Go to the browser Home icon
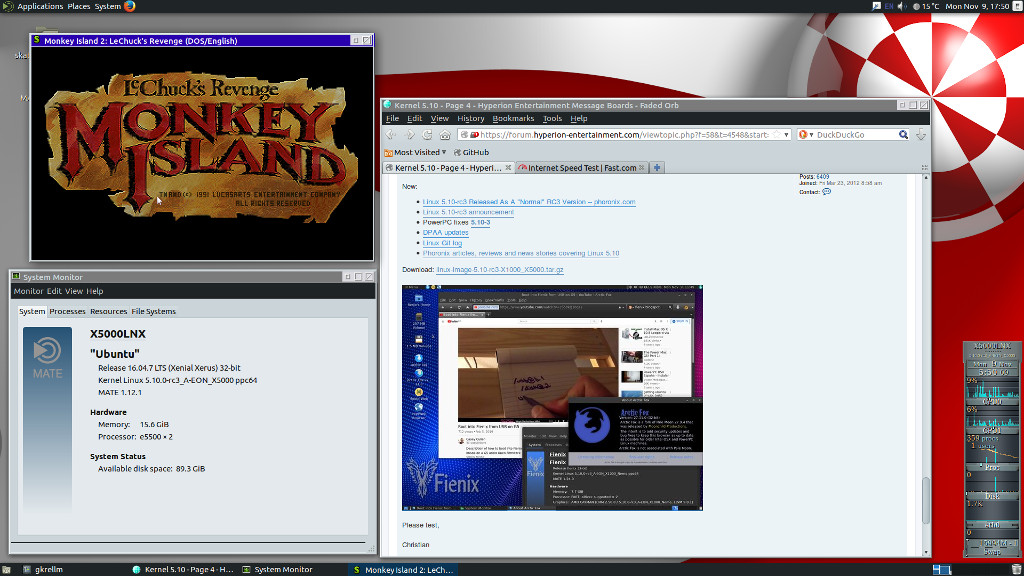Screen dimensions: 1024x576 [x=445, y=135]
